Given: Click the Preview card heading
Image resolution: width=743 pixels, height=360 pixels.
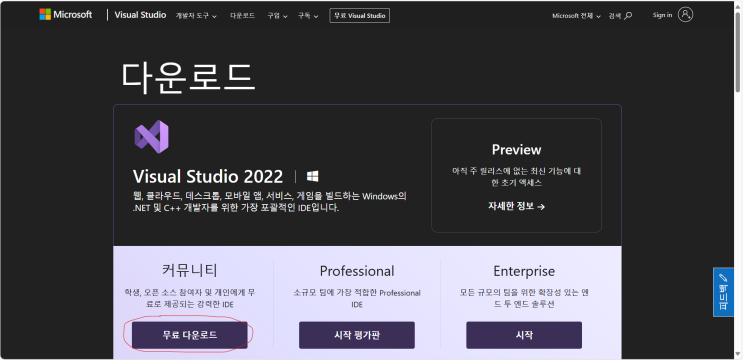Looking at the screenshot, I should click(x=516, y=150).
